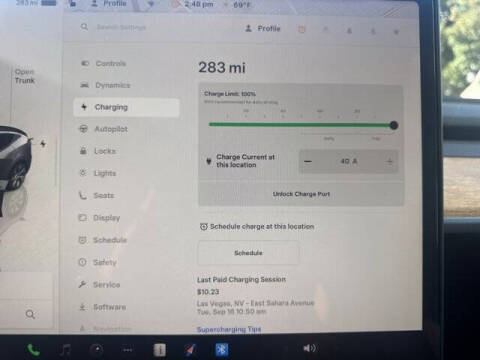Tap the lock icon in top status bar
The width and height of the screenshot is (480, 360).
[x=73, y=4]
